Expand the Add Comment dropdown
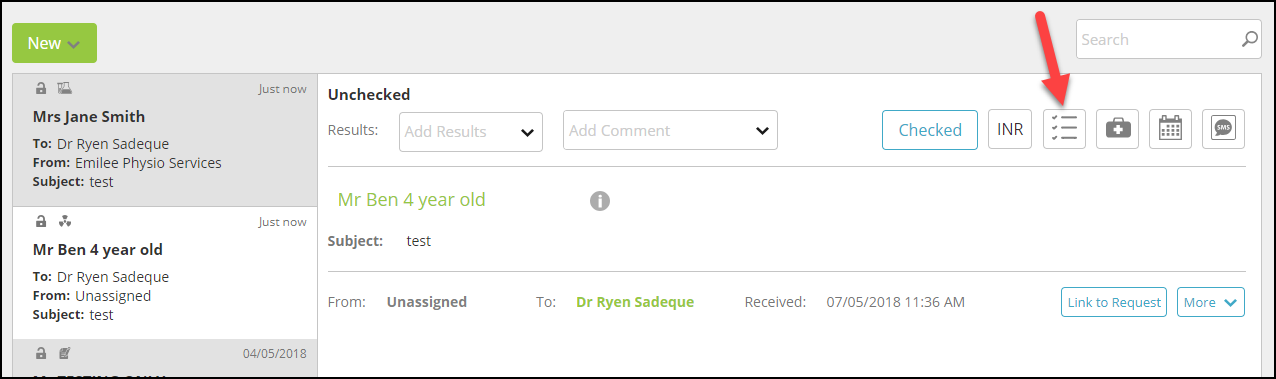This screenshot has height=379, width=1276. [670, 130]
